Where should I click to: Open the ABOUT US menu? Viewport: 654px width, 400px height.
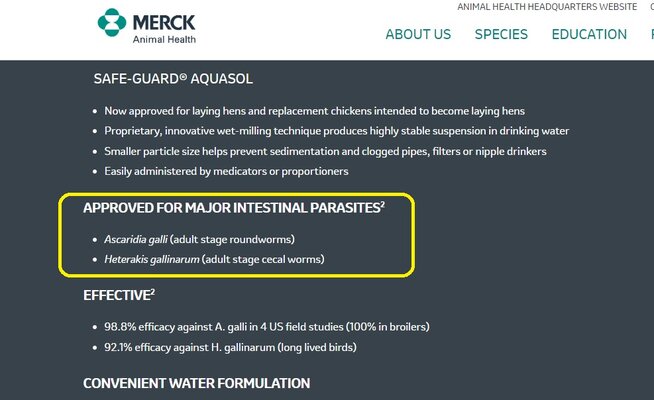[418, 34]
